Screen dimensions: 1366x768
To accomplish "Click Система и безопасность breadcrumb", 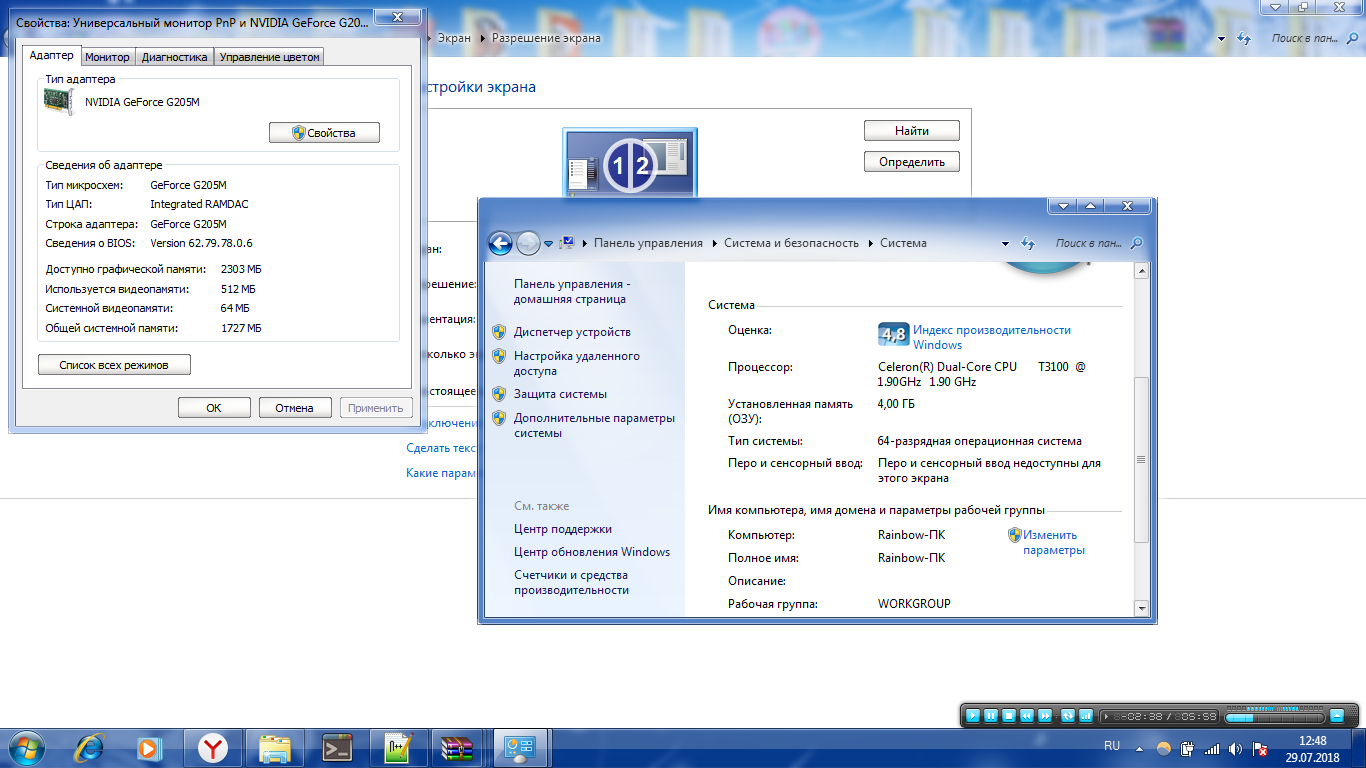I will pos(791,243).
